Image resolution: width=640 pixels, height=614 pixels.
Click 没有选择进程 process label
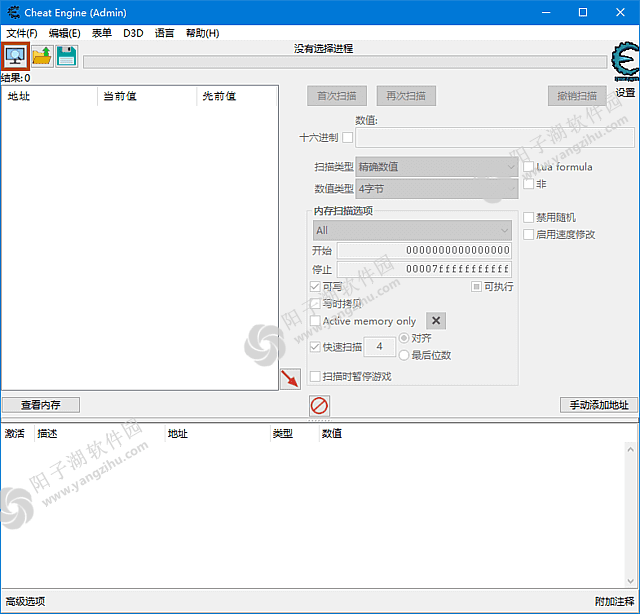[323, 49]
